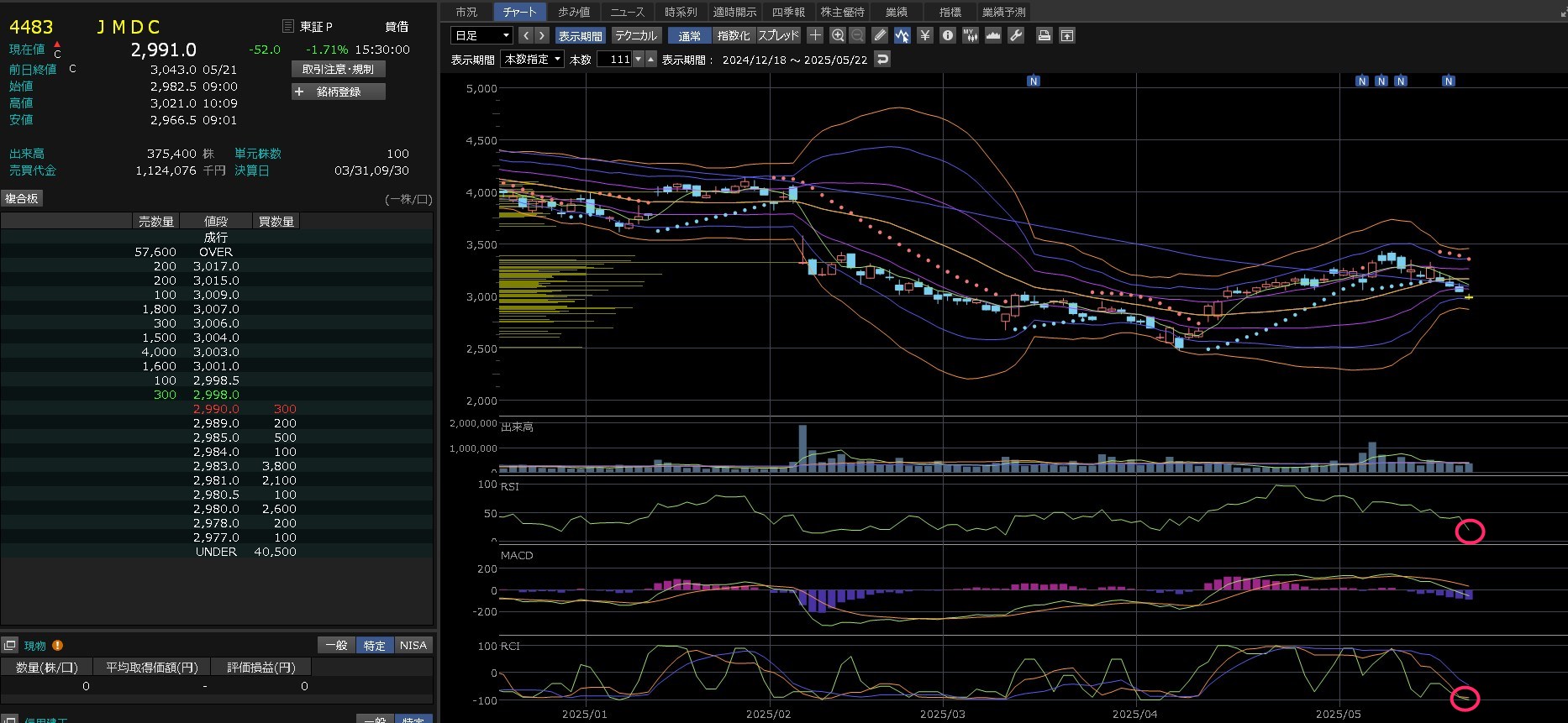Click the UNDER row in order book
Image resolution: width=1568 pixels, height=723 pixels.
(x=217, y=552)
